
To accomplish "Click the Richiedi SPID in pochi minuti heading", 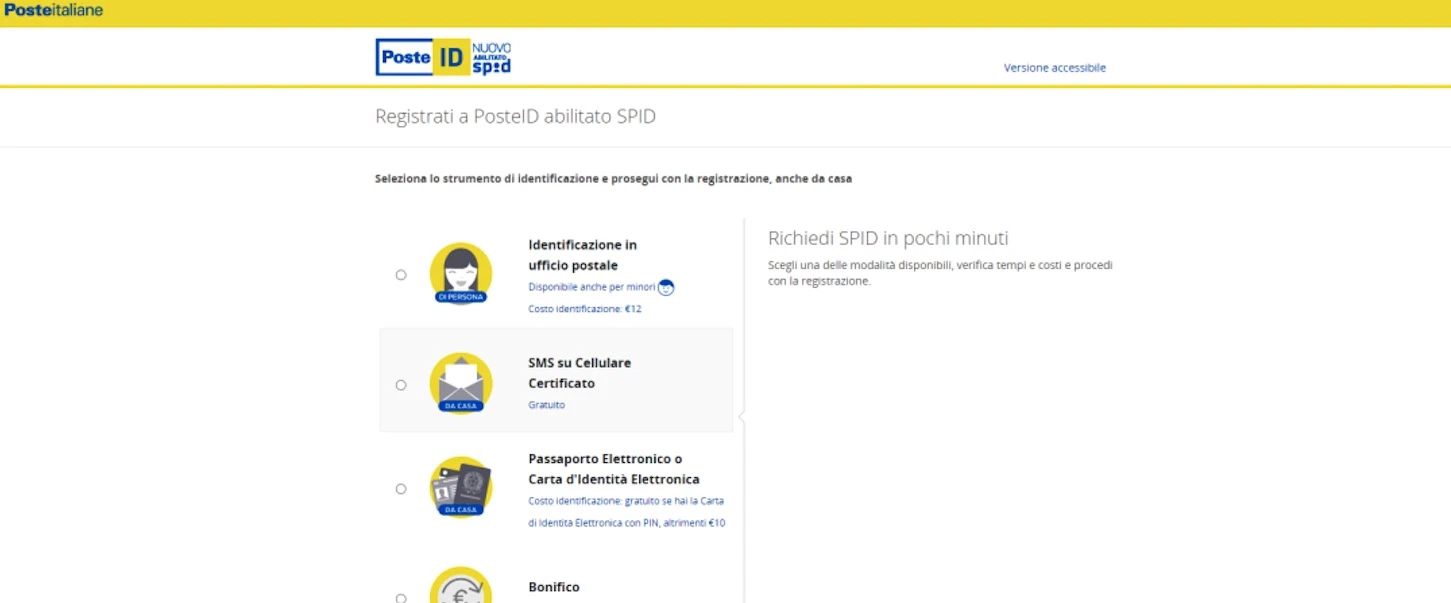I will click(888, 238).
